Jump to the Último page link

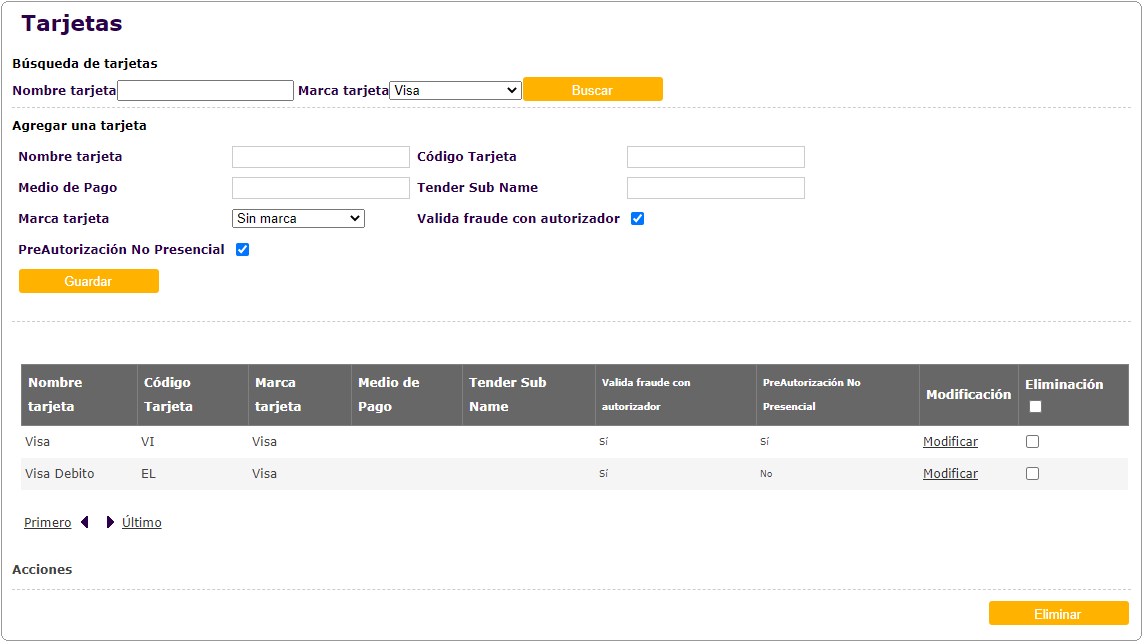(142, 522)
